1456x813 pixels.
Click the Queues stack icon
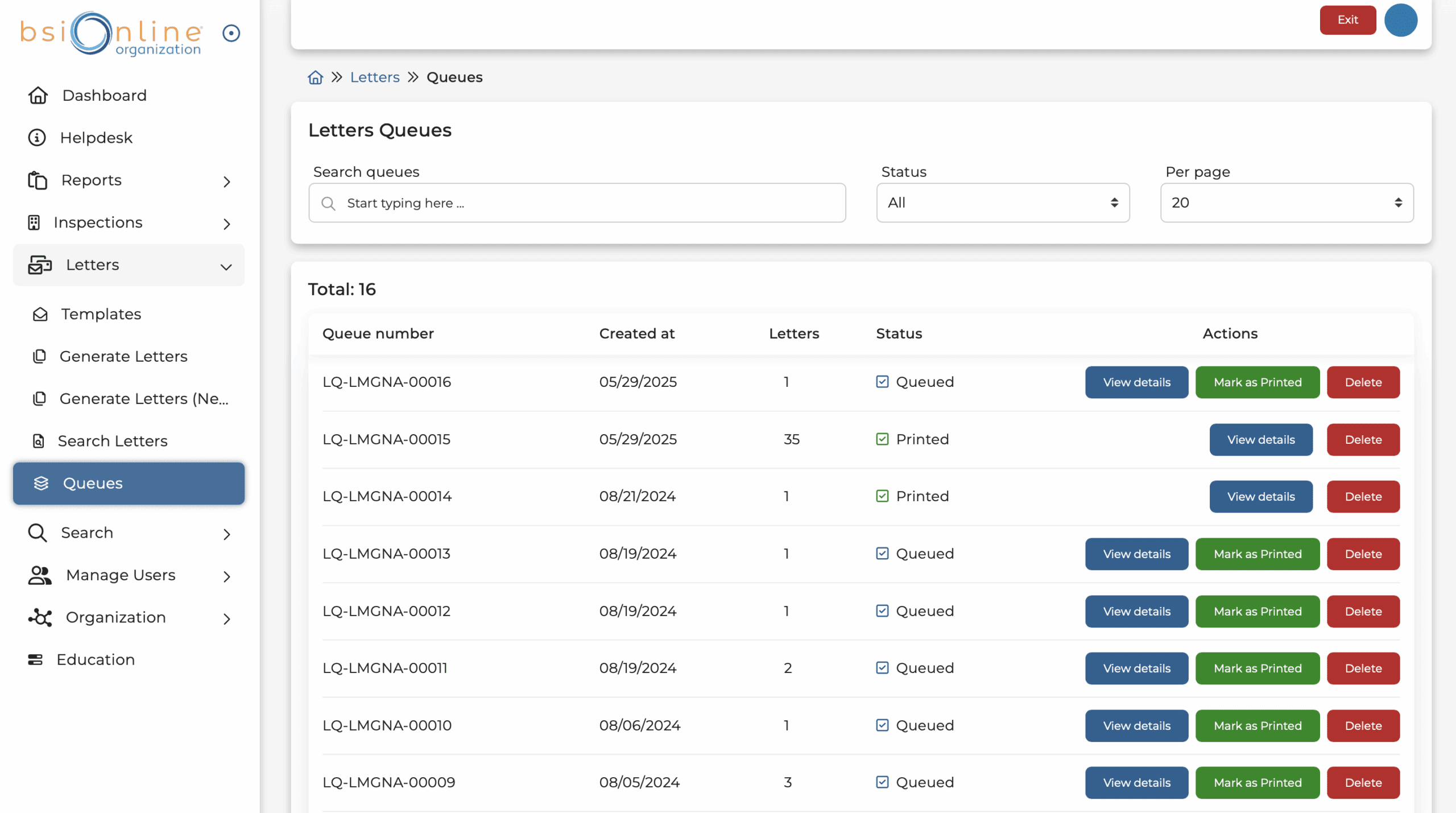point(41,483)
